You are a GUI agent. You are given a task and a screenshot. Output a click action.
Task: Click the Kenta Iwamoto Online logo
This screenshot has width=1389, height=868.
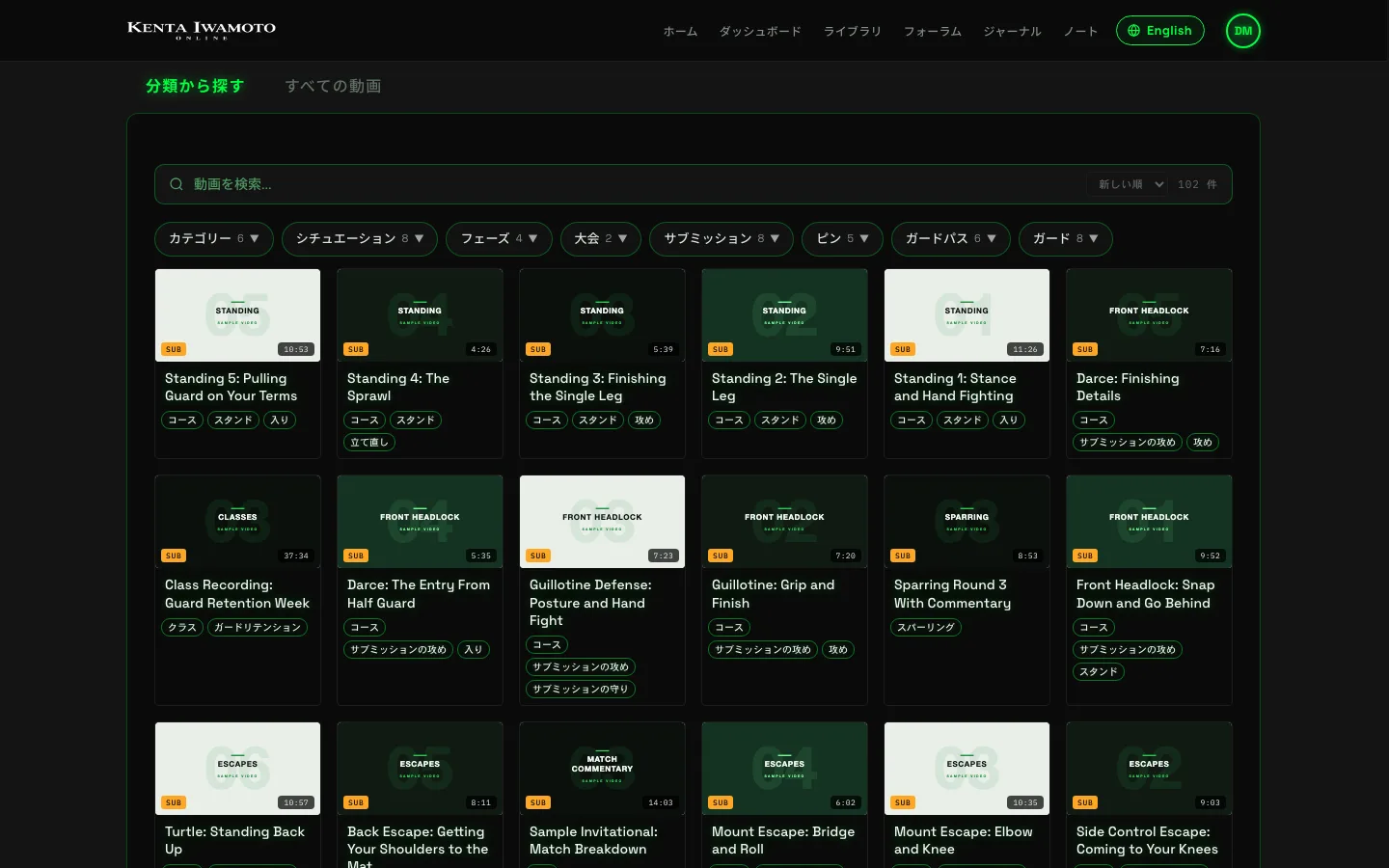pos(202,30)
